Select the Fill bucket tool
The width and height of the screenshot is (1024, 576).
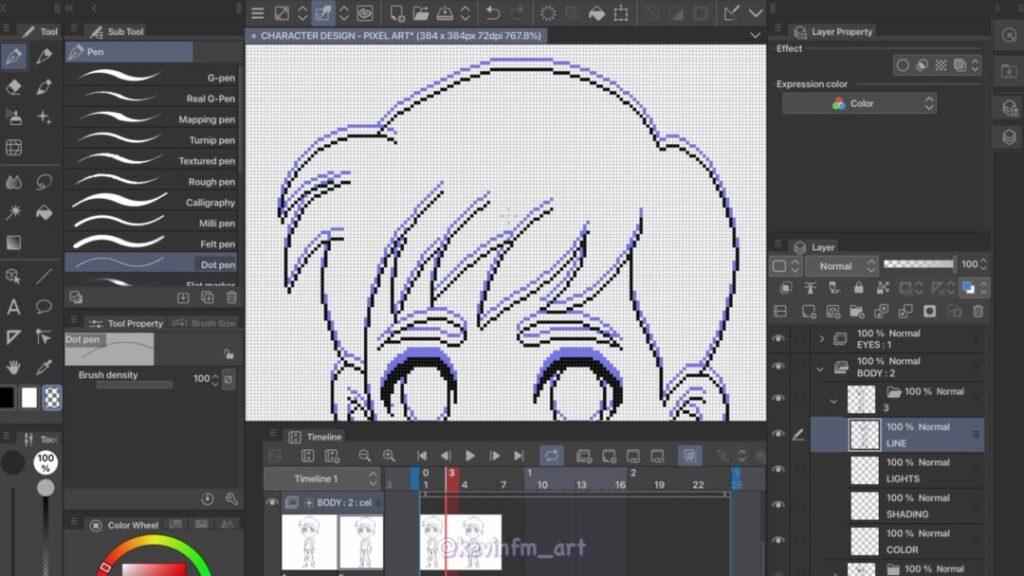pyautogui.click(x=44, y=212)
